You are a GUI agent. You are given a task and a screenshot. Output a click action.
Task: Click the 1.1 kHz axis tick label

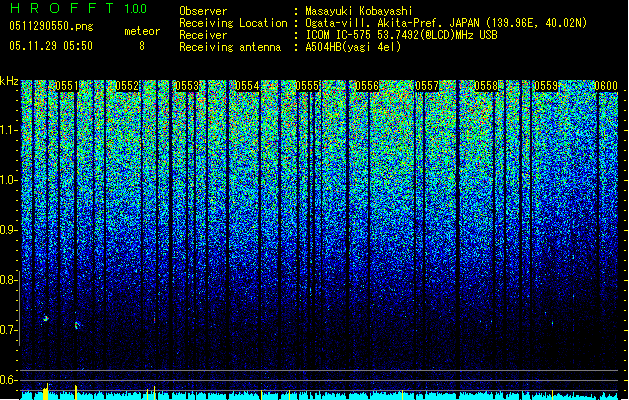(9, 130)
